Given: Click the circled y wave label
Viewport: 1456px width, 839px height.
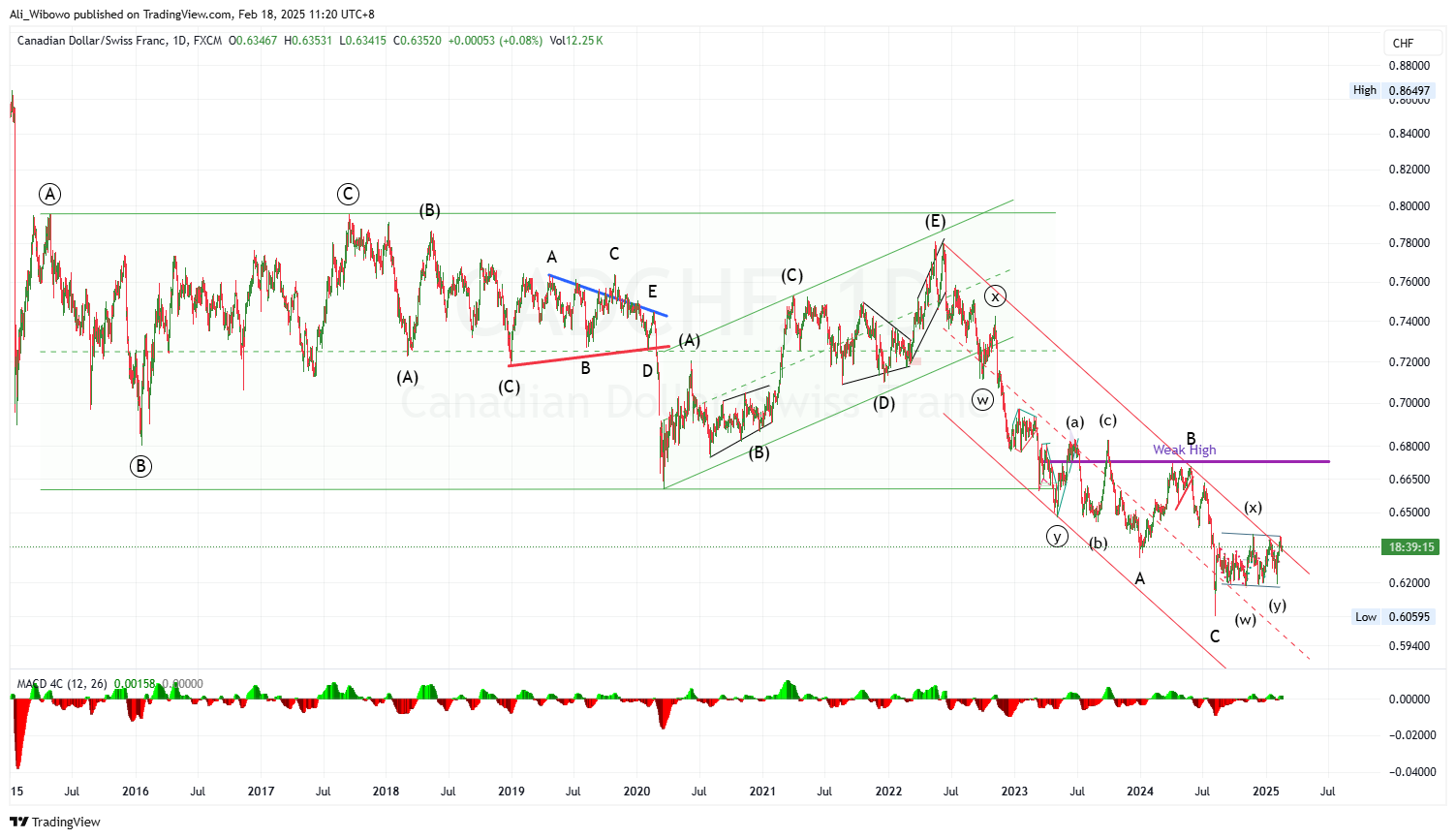Looking at the screenshot, I should click(x=1057, y=536).
